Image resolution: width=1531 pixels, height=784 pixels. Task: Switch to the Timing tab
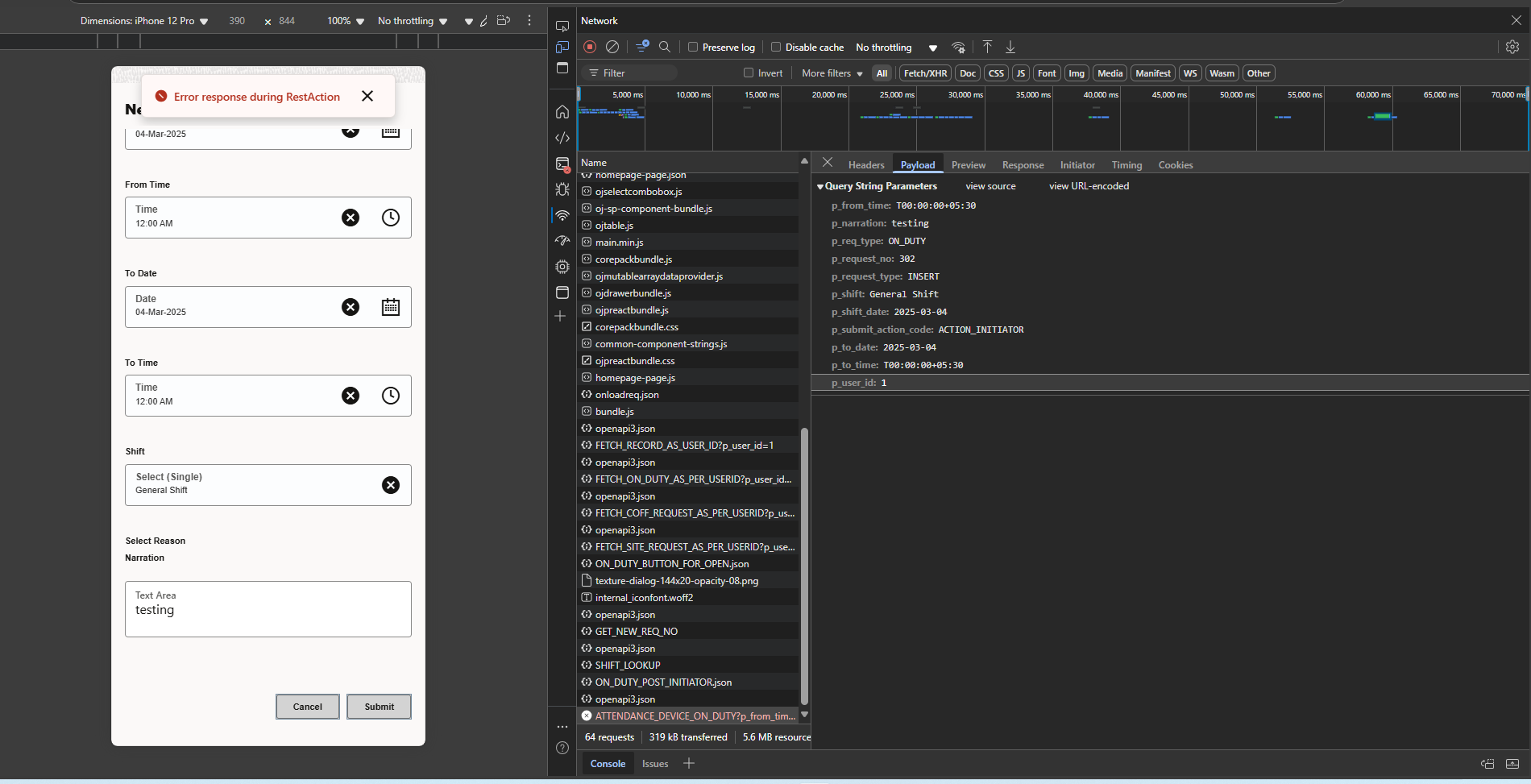pos(1127,165)
